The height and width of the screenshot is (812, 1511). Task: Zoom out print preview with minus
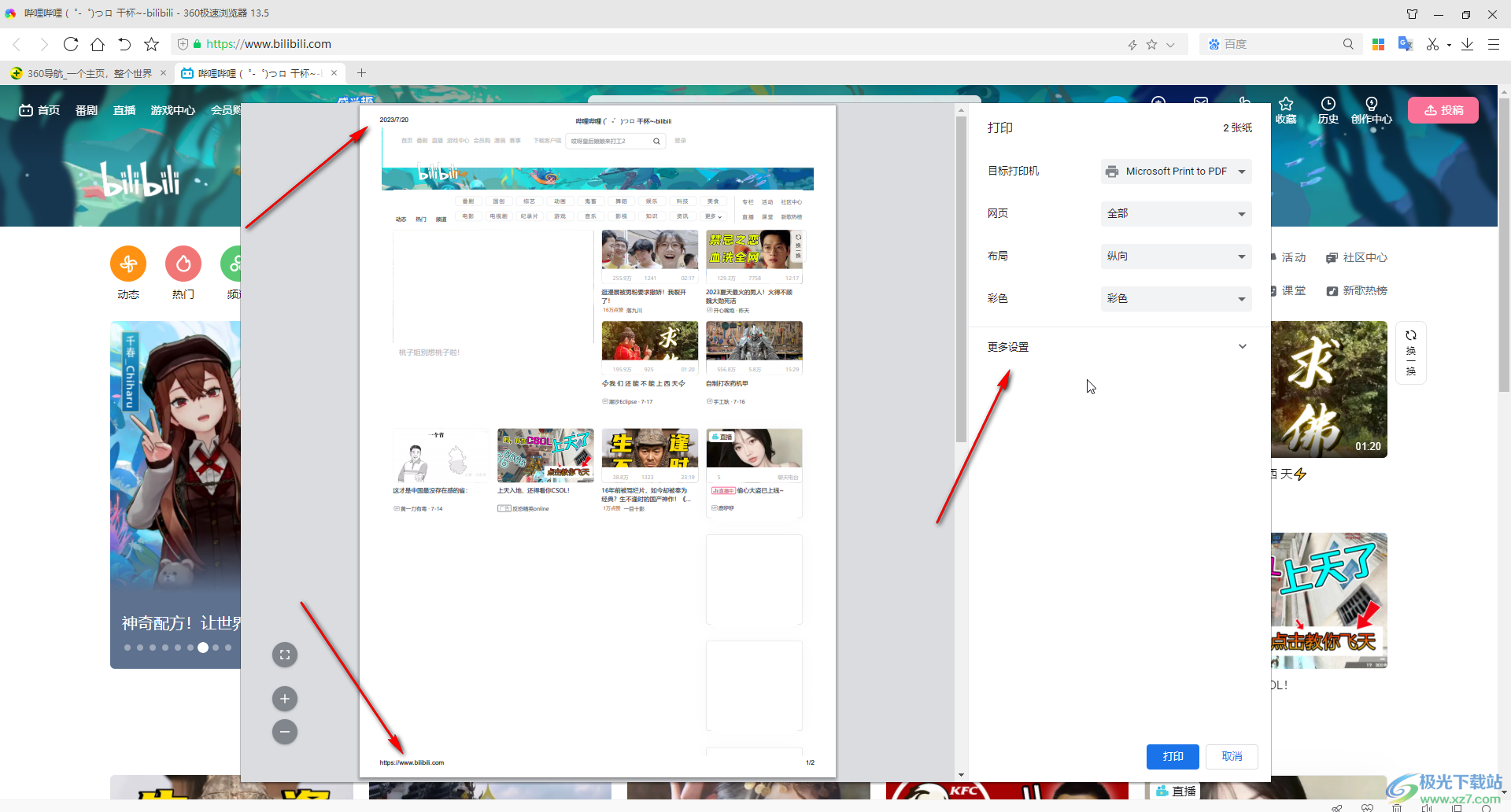285,732
